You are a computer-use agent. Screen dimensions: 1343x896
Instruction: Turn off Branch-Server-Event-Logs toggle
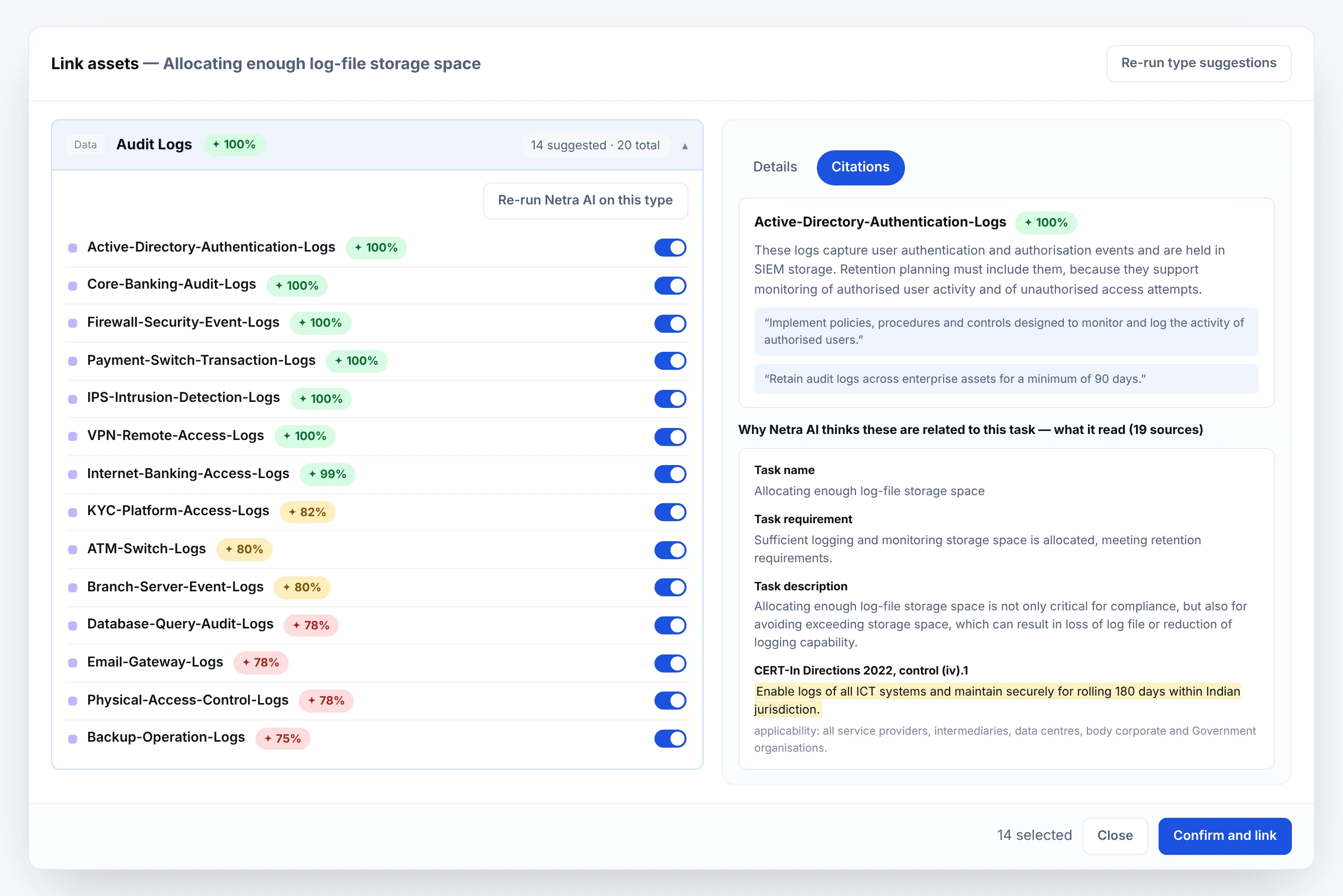pyautogui.click(x=670, y=587)
